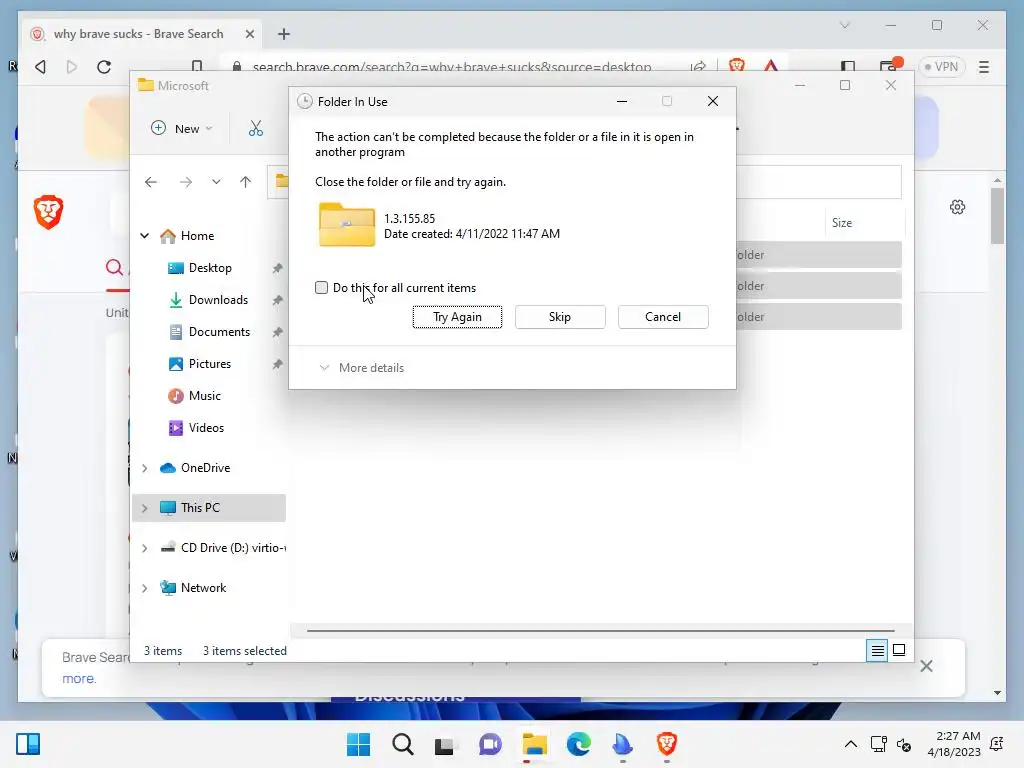Open Widgets panel on the taskbar
Screen dimensions: 1024x768
pyautogui.click(x=28, y=744)
